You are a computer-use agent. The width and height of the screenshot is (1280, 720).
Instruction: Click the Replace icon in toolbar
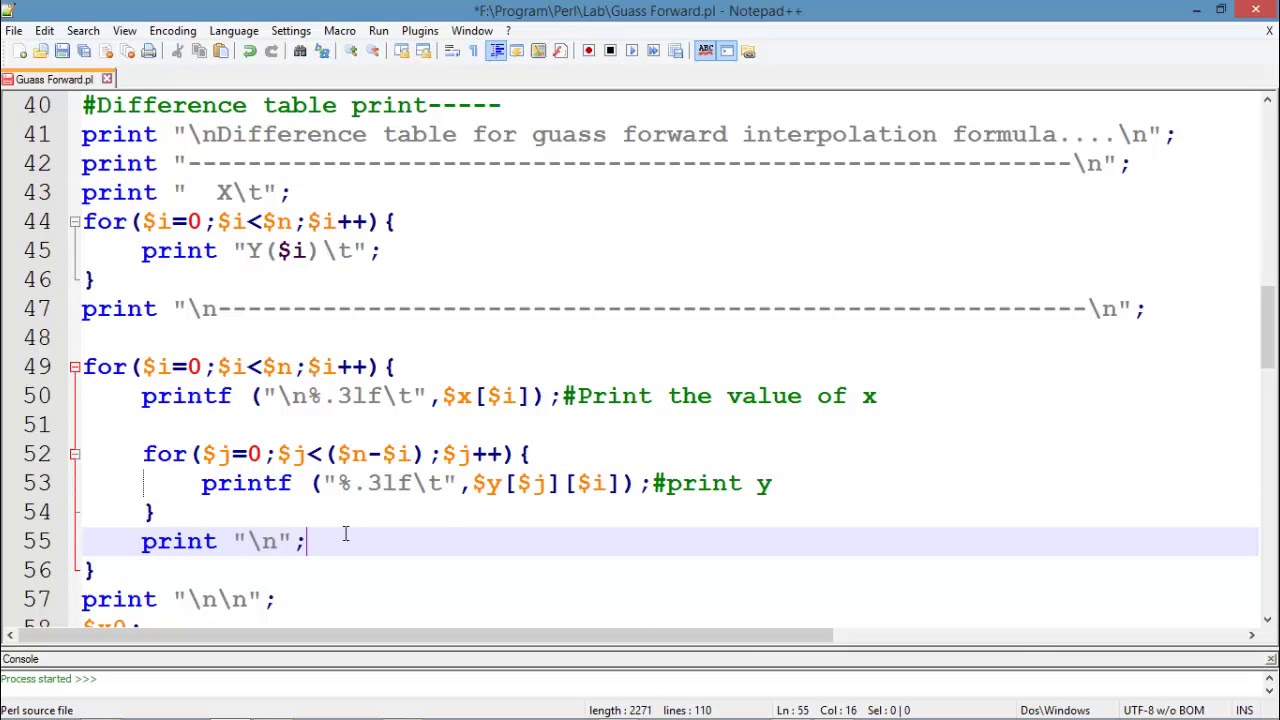(x=322, y=51)
